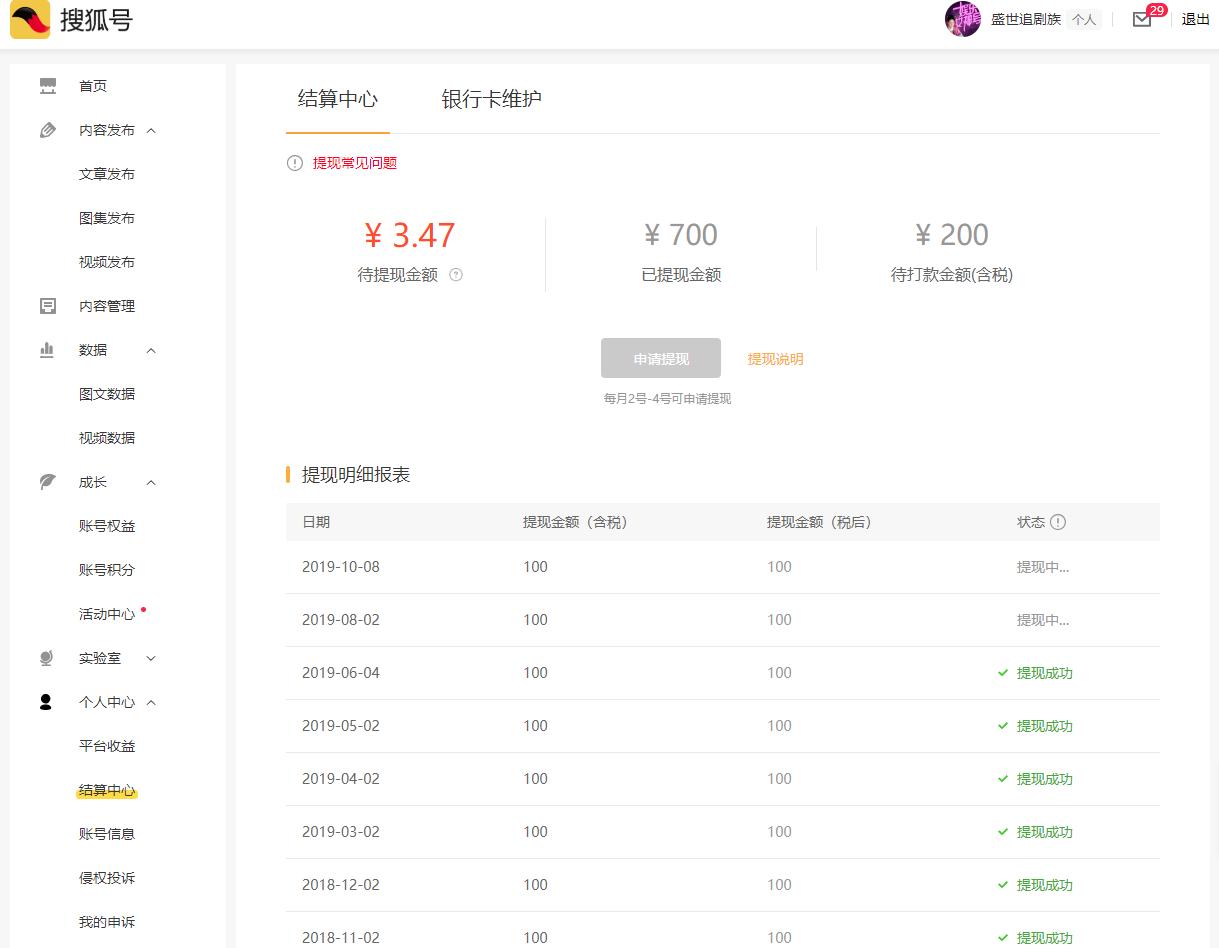Image resolution: width=1219 pixels, height=948 pixels.
Task: Click the 内容管理 icon in sidebar
Action: point(48,306)
